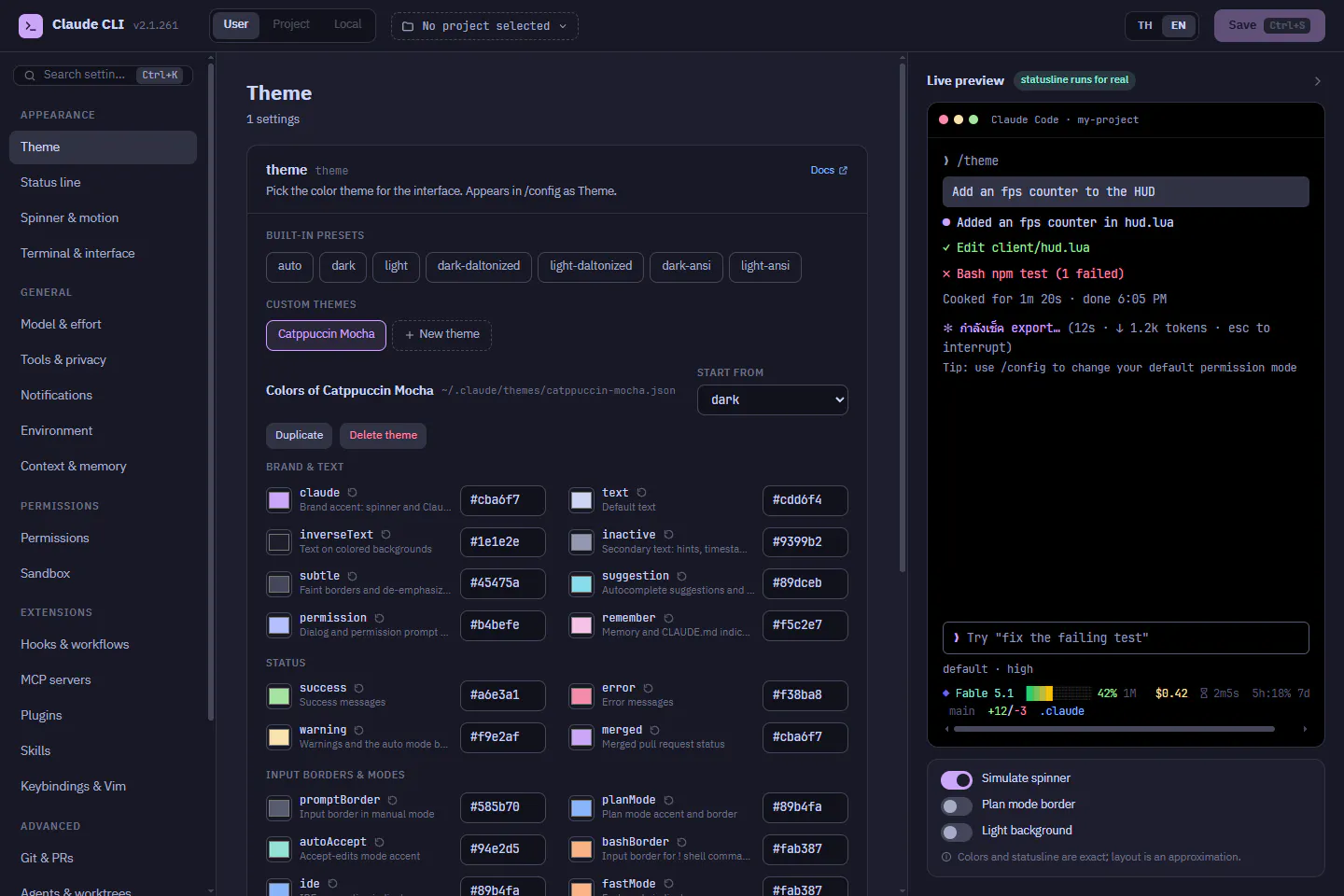The height and width of the screenshot is (896, 1344).
Task: Collapse the Live preview panel chevron
Action: (x=1317, y=81)
